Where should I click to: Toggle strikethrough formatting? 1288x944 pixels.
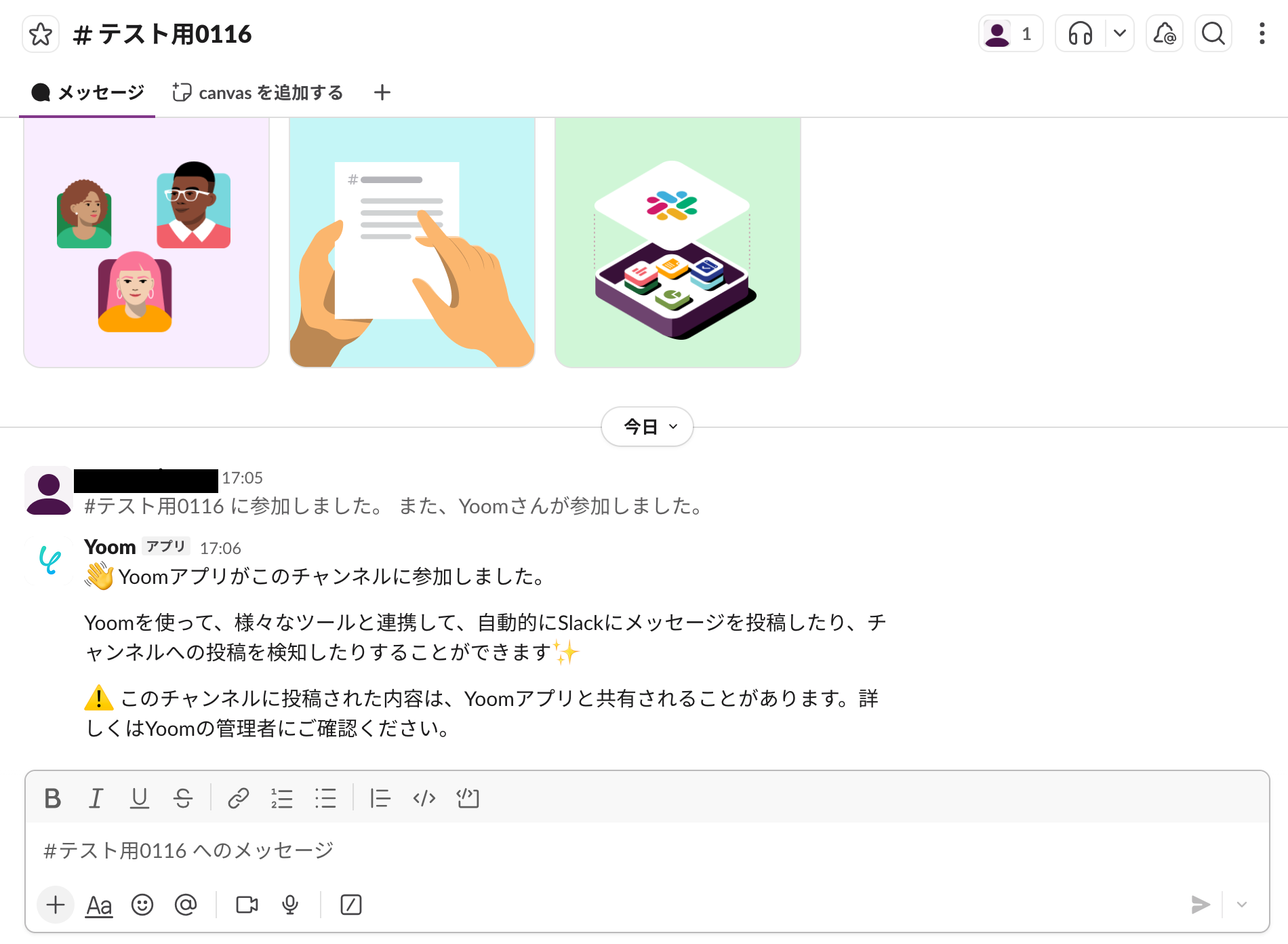[x=183, y=798]
